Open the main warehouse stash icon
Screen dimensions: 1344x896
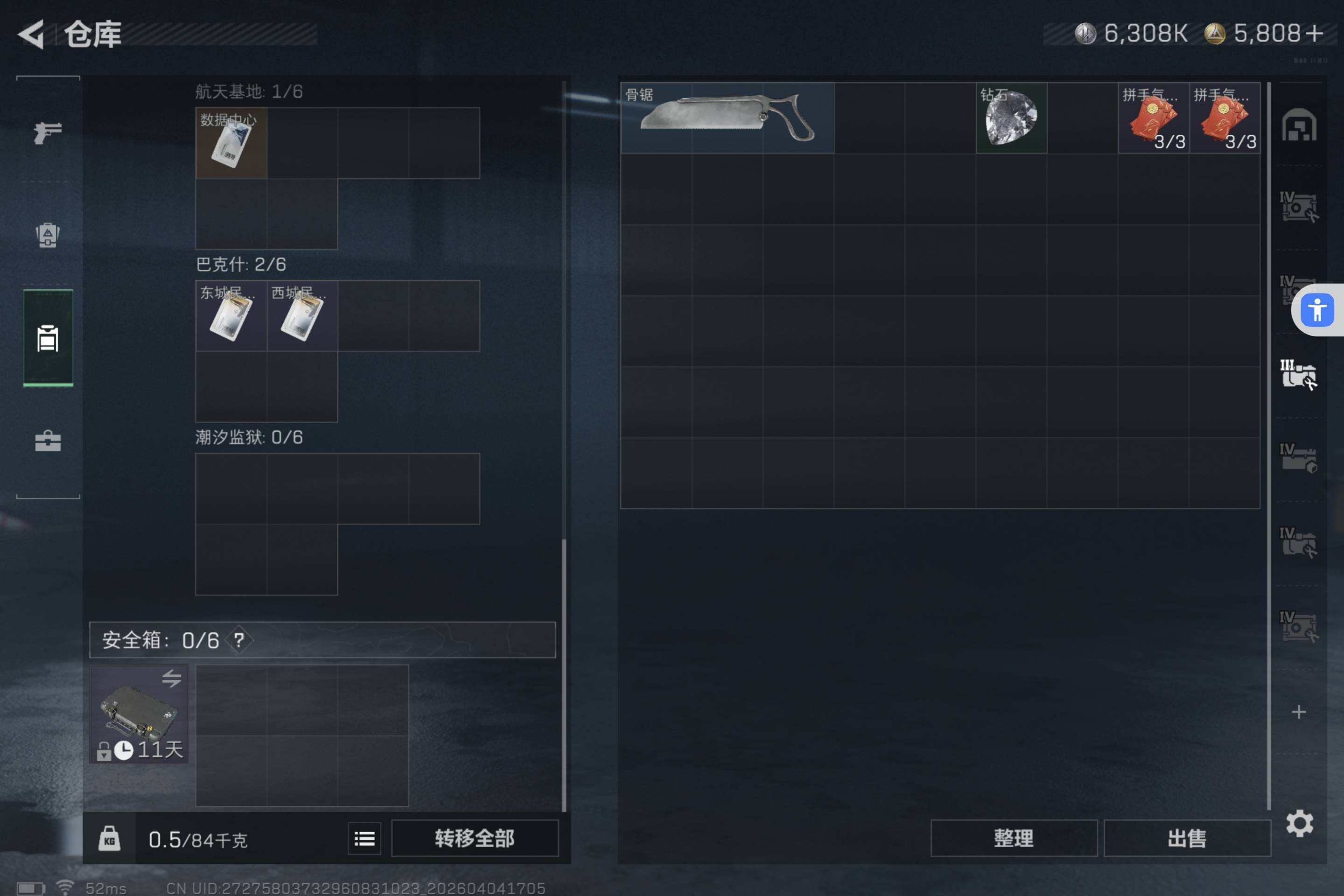click(x=1299, y=124)
